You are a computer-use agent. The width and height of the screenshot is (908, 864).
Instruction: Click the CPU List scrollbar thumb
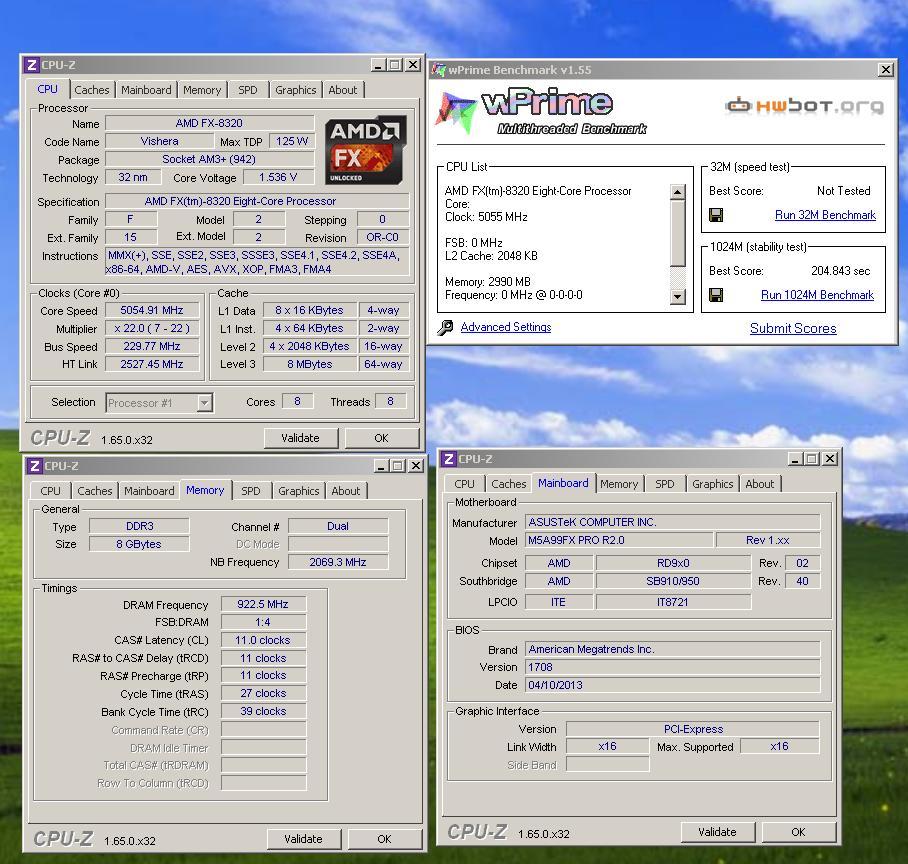678,233
